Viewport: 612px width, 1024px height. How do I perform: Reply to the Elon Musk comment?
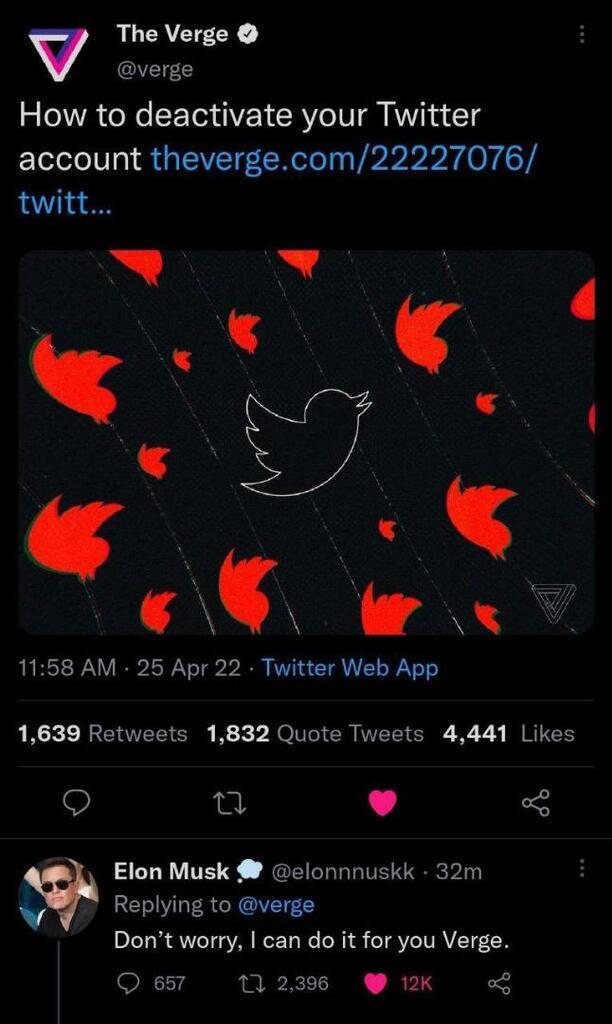pyautogui.click(x=150, y=983)
